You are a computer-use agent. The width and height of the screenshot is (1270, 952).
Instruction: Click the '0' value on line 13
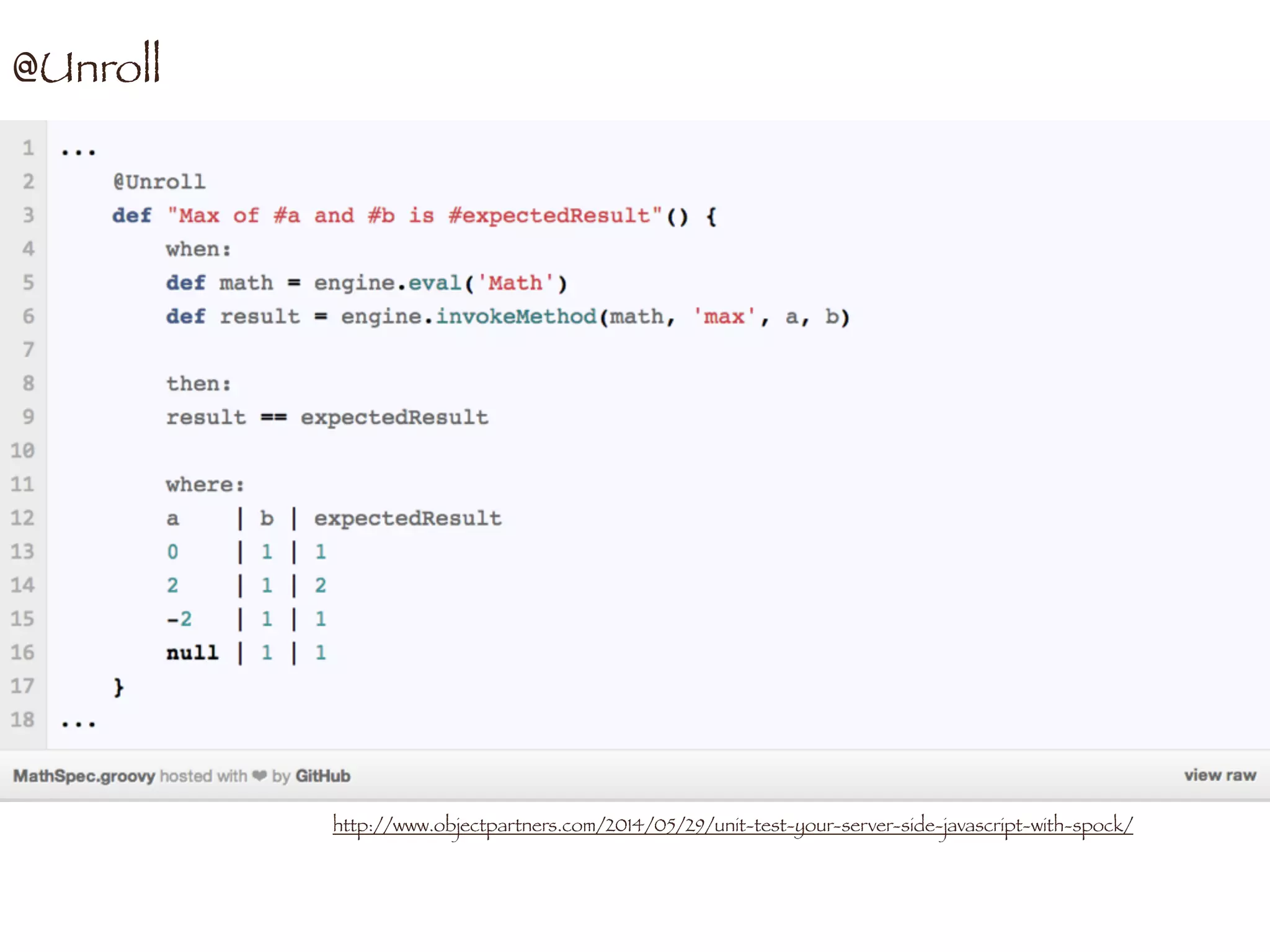(172, 552)
